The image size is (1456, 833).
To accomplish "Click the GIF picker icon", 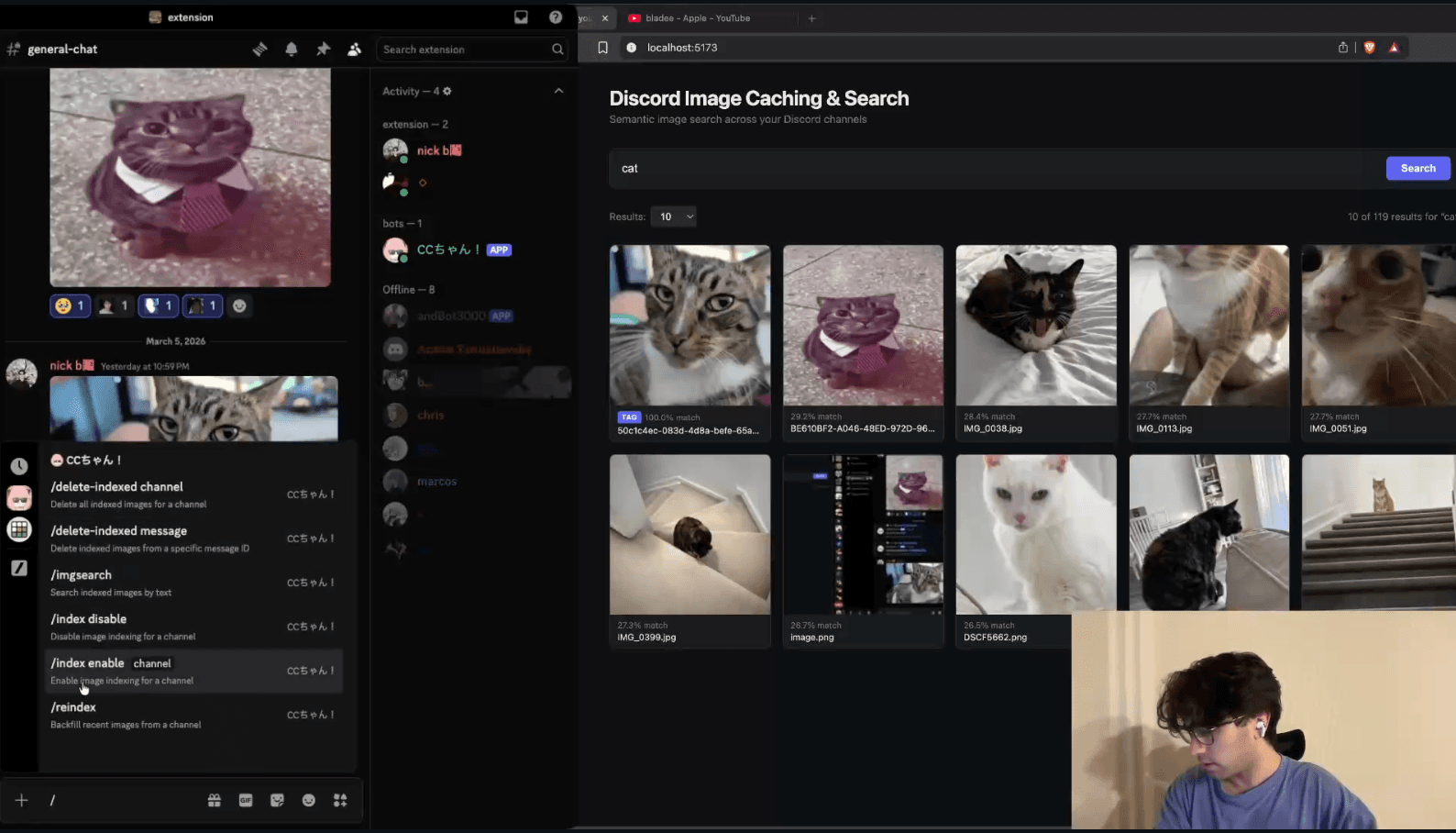I will click(x=246, y=800).
